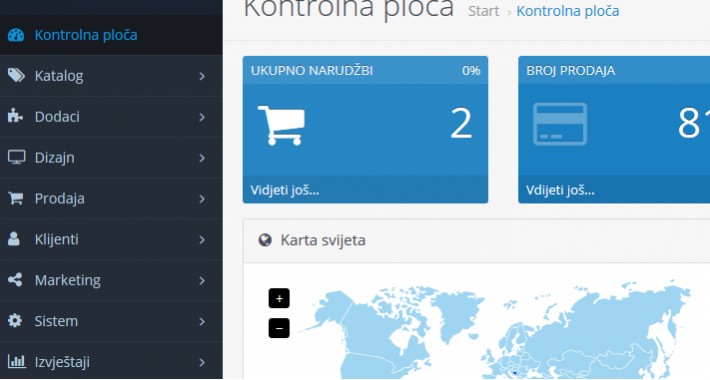710x380 pixels.
Task: Click the BROJ PRODAJA tile heading
Action: click(x=571, y=71)
